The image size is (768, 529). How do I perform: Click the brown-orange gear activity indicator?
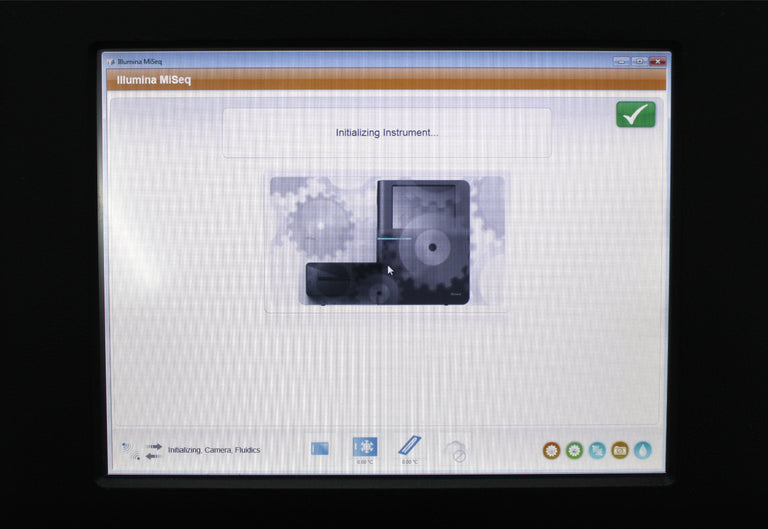(552, 450)
